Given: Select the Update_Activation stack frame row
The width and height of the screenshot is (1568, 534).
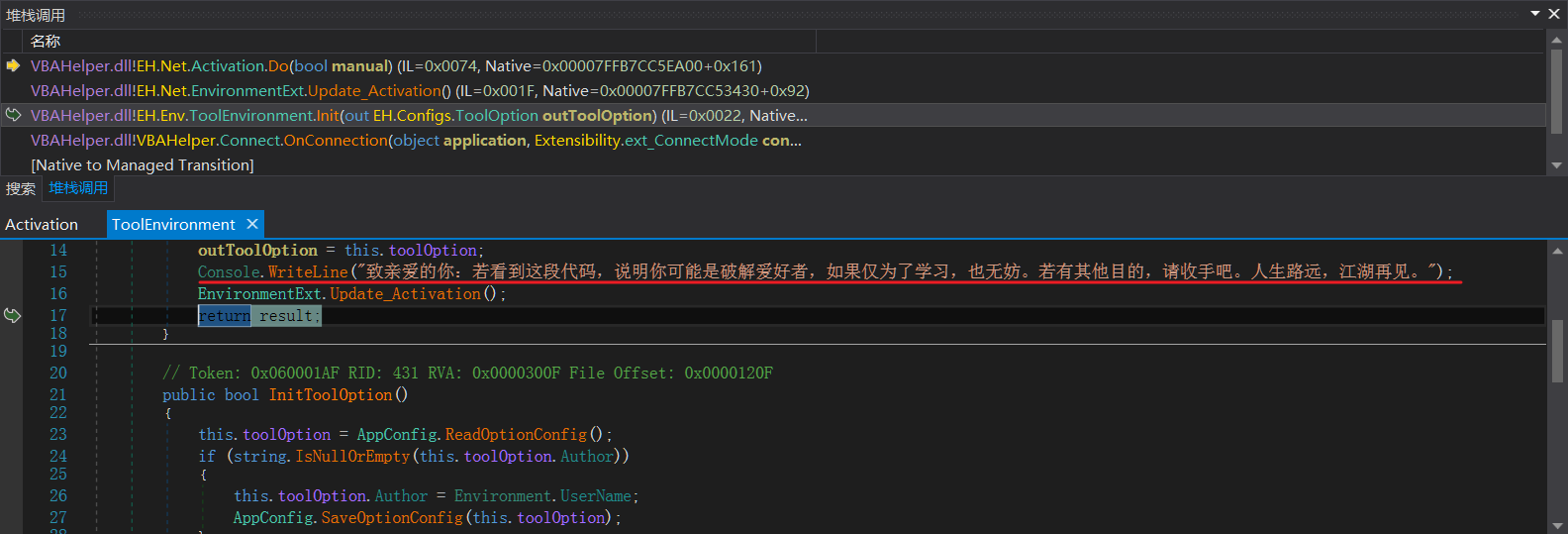Looking at the screenshot, I should pyautogui.click(x=773, y=90).
